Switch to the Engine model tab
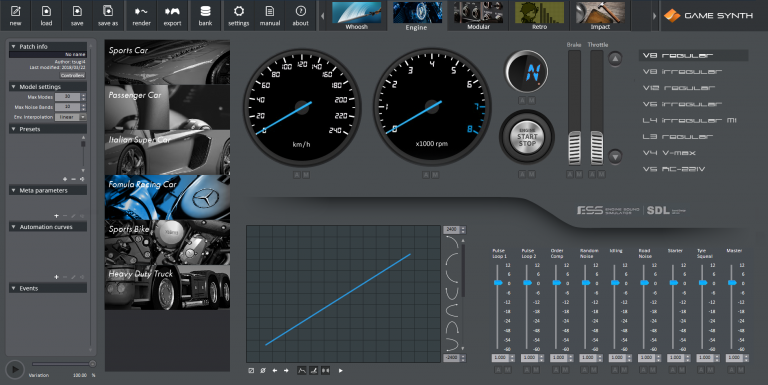This screenshot has height=385, width=768. (x=417, y=16)
